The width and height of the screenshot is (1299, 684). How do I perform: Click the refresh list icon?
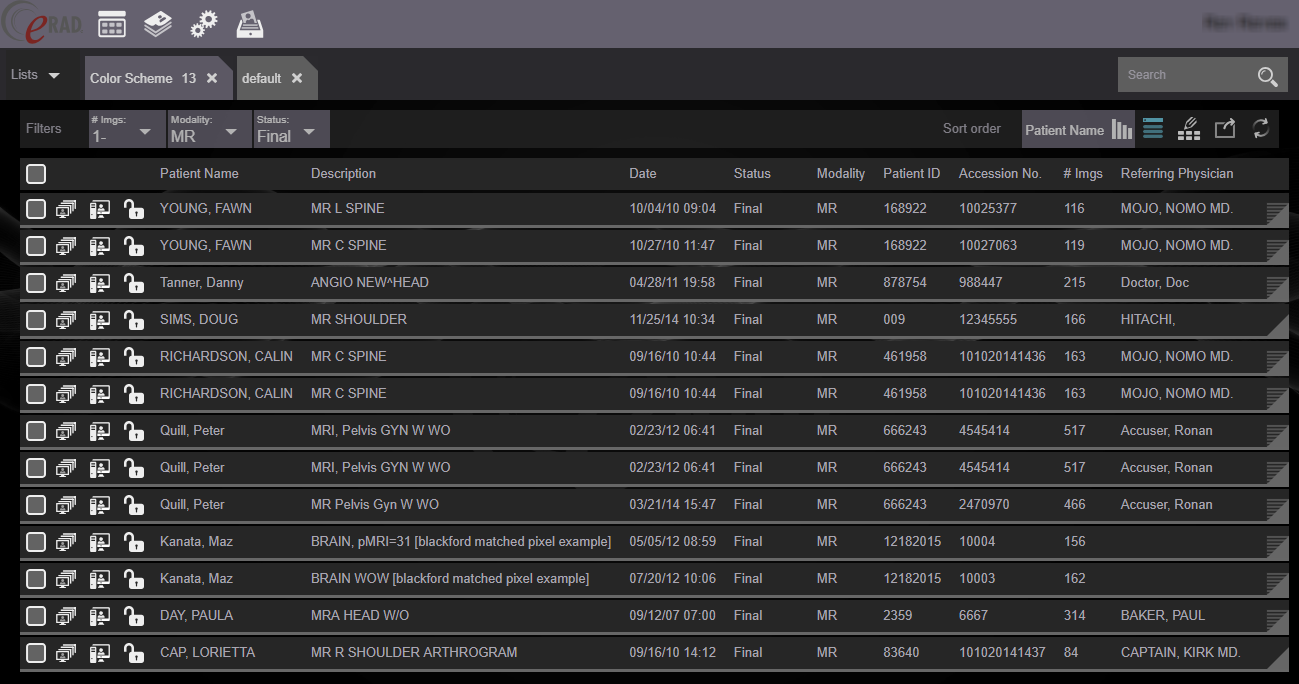coord(1261,129)
